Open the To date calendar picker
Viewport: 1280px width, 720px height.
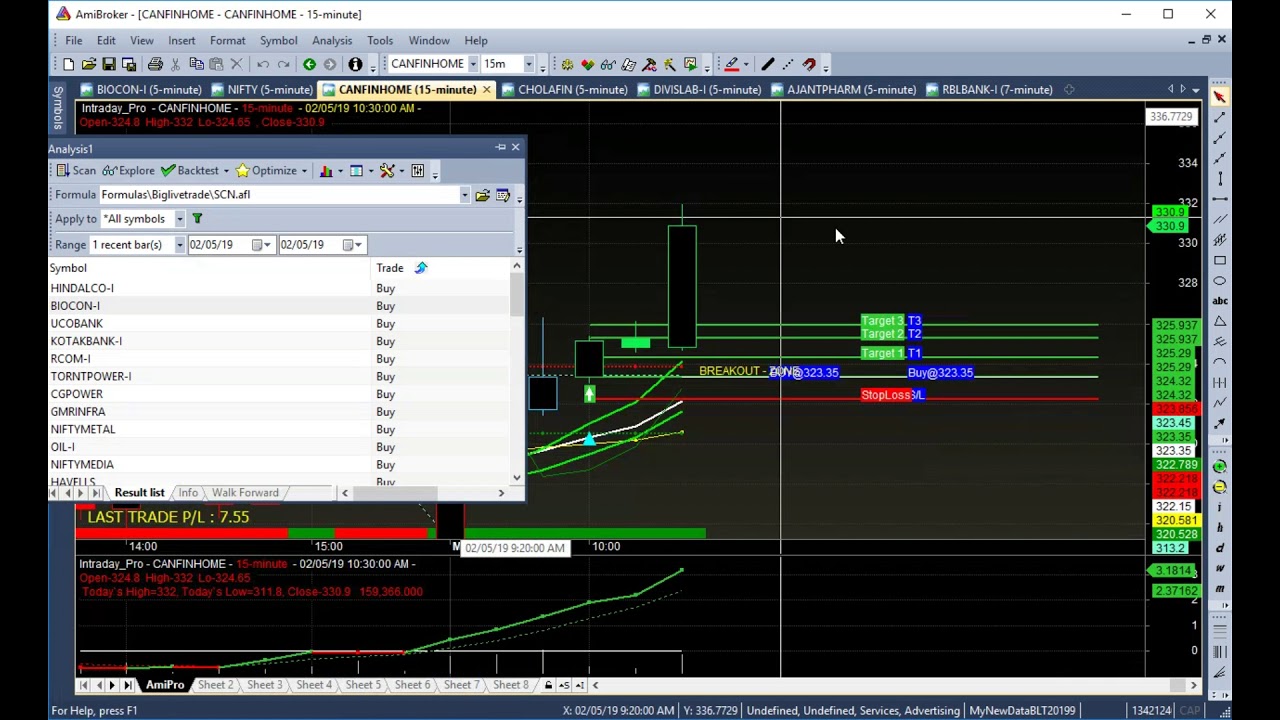(352, 245)
